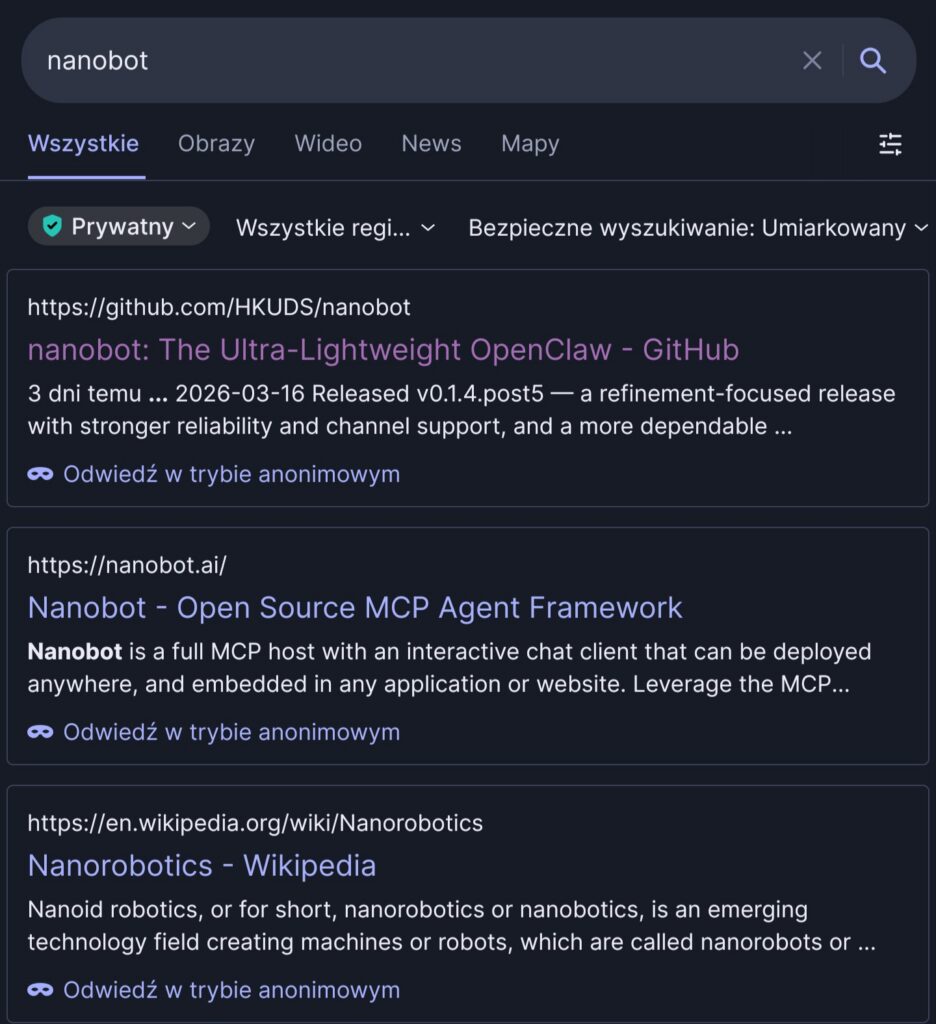Click the mask icon under the nanobot.ai result
The image size is (936, 1024).
point(40,732)
